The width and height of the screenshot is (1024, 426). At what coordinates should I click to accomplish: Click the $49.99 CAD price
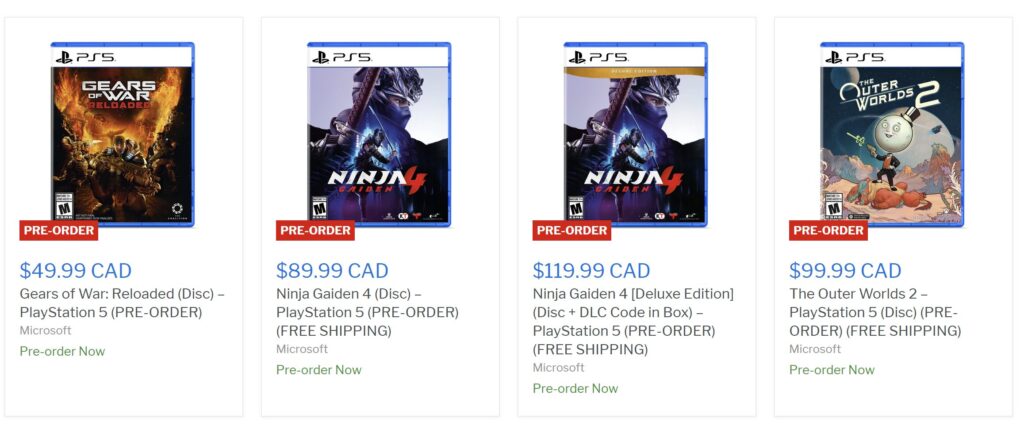[x=75, y=270]
